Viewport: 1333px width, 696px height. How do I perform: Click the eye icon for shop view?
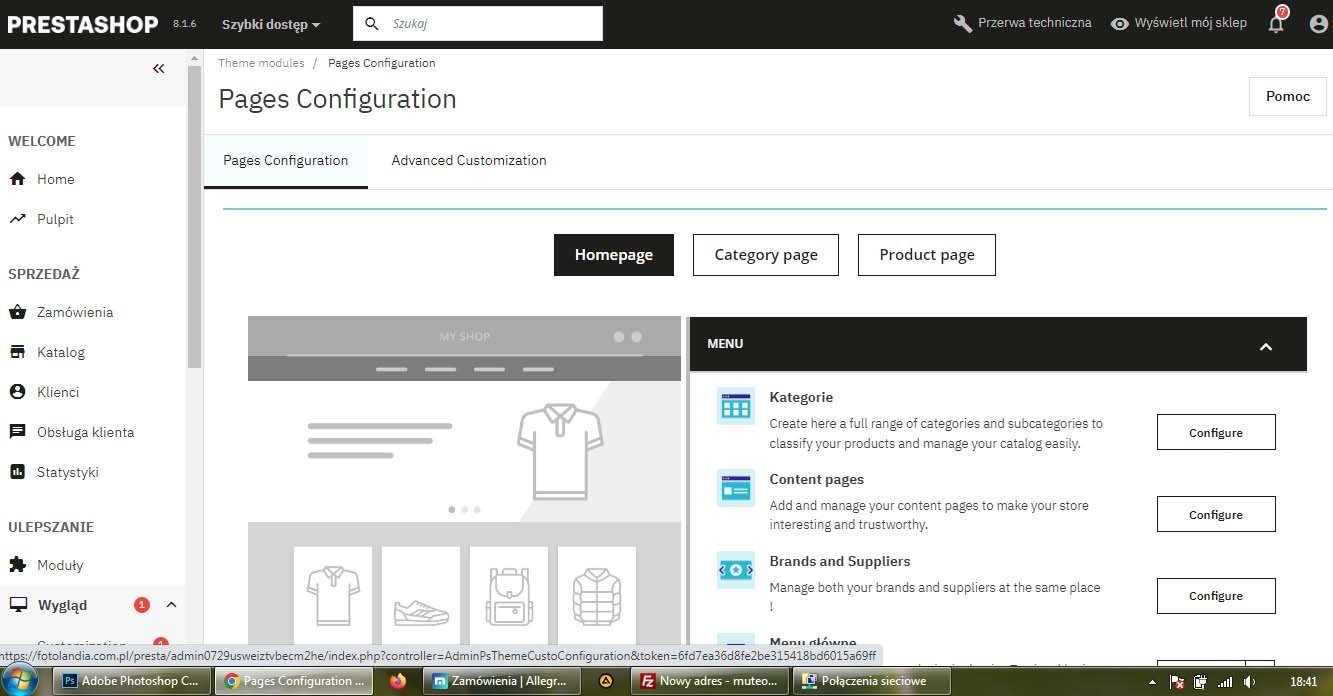[x=1120, y=24]
